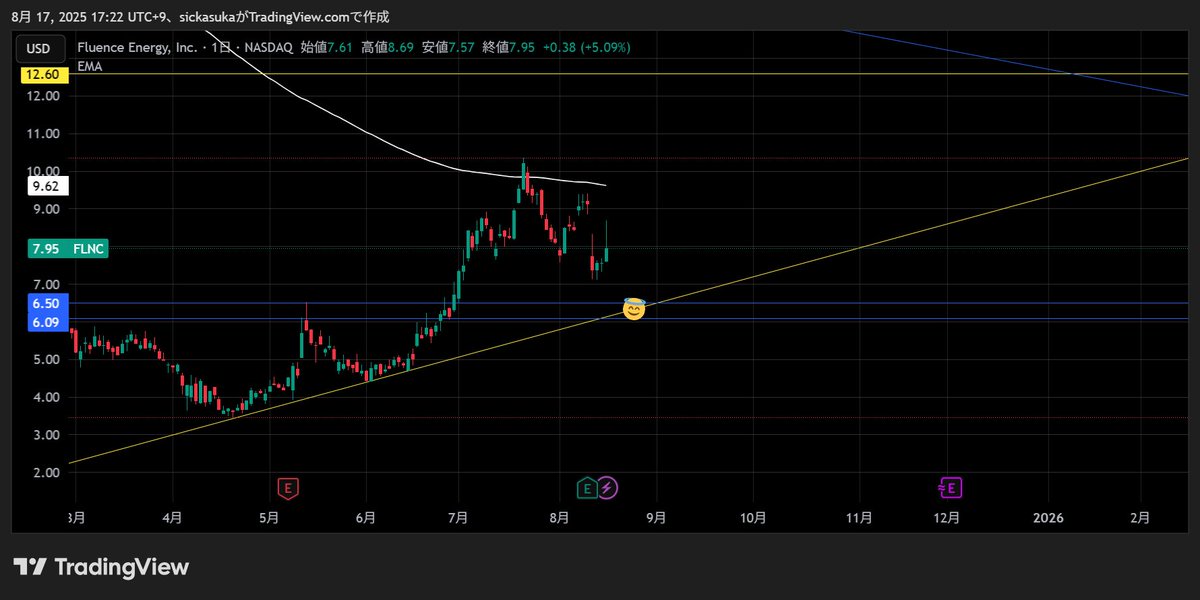The image size is (1200, 600).
Task: Click the 2月 label on the time axis
Action: 1140,518
